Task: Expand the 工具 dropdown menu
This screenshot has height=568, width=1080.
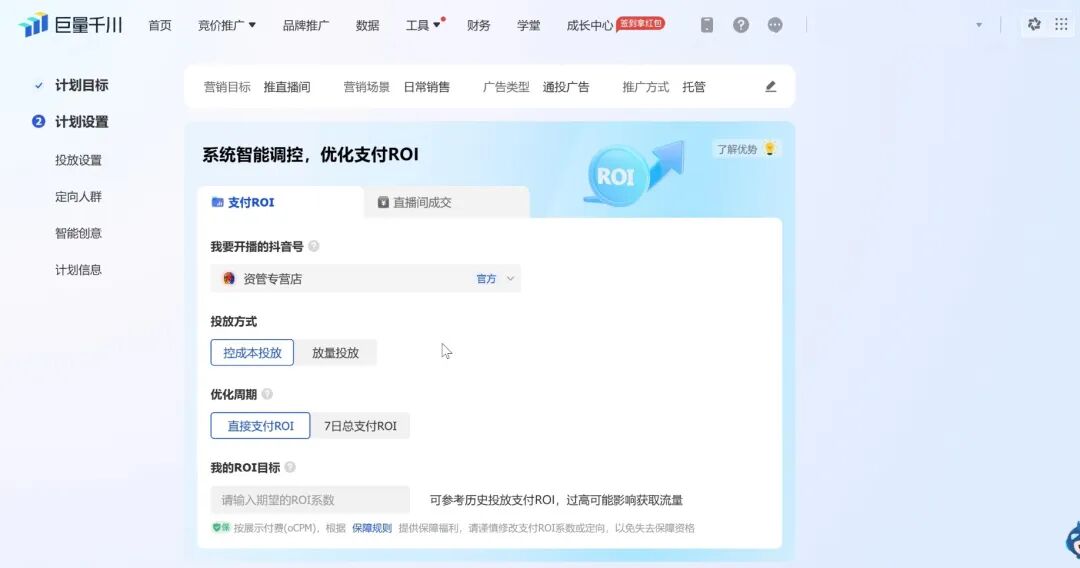Action: [423, 25]
